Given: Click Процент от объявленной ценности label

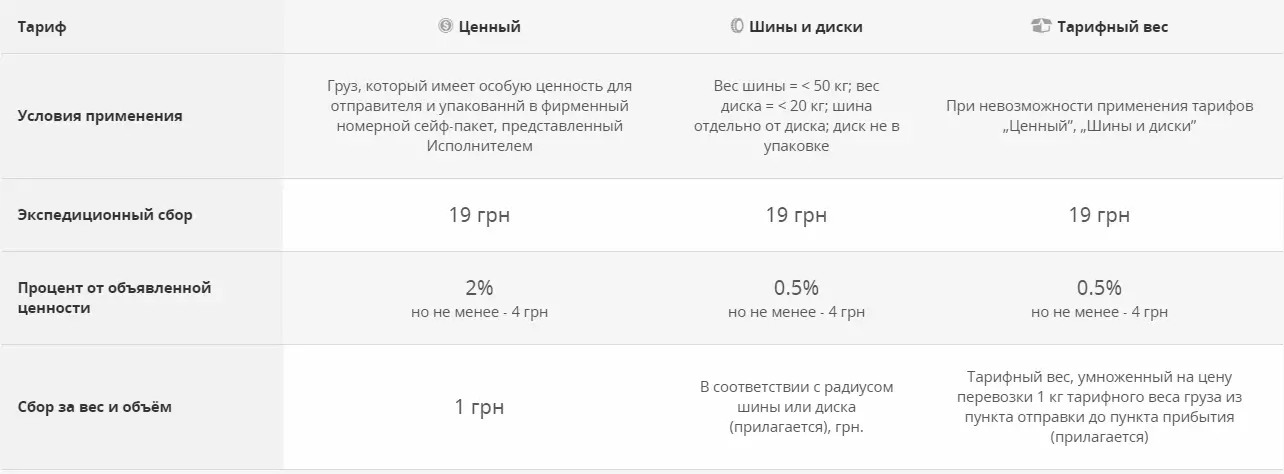Looking at the screenshot, I should [114, 298].
